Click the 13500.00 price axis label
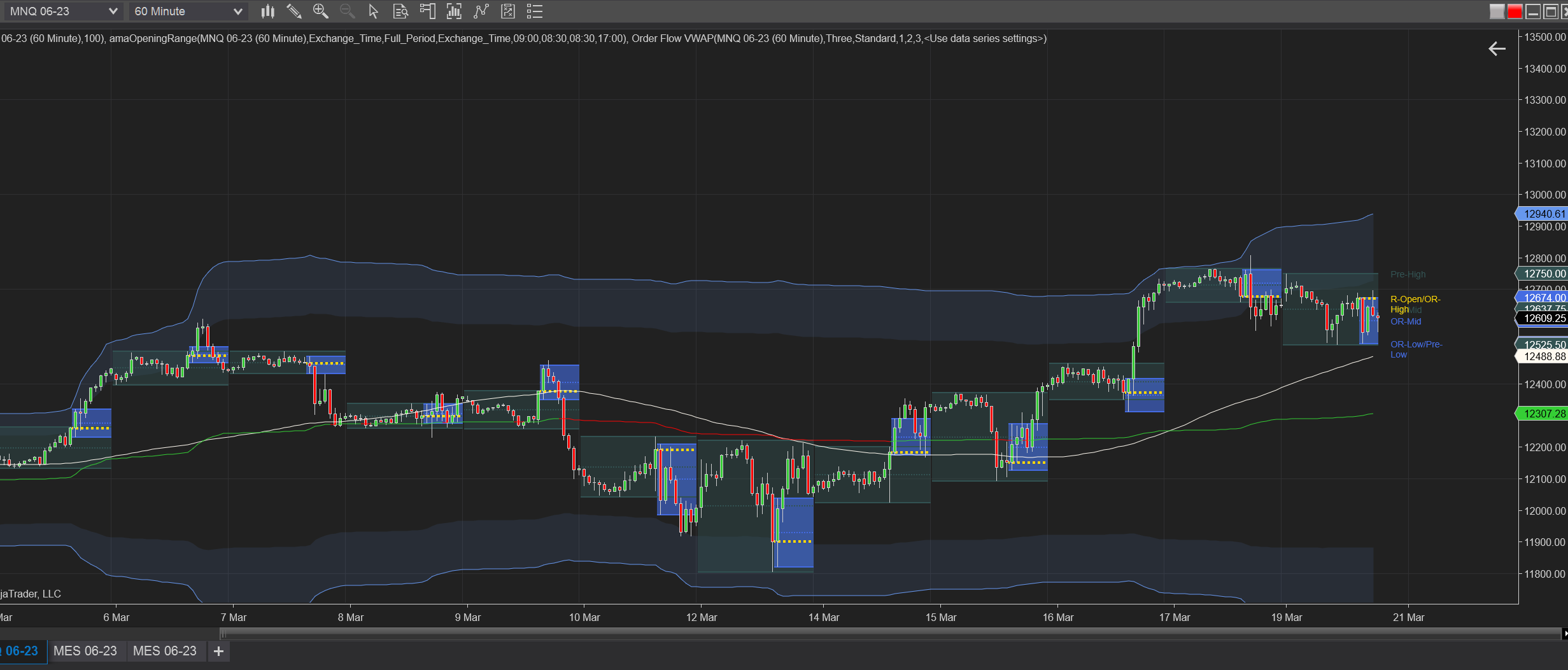The image size is (1568, 670). [x=1544, y=37]
